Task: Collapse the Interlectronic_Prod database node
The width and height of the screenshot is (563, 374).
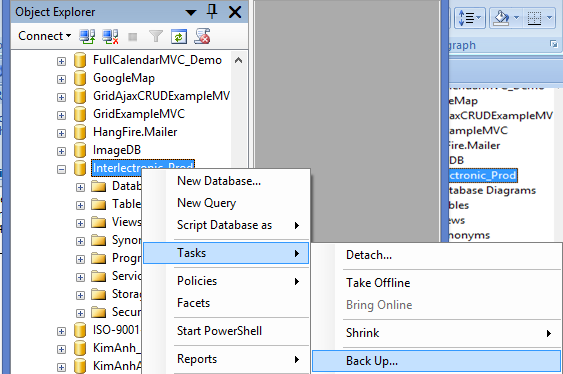Action: pos(61,169)
